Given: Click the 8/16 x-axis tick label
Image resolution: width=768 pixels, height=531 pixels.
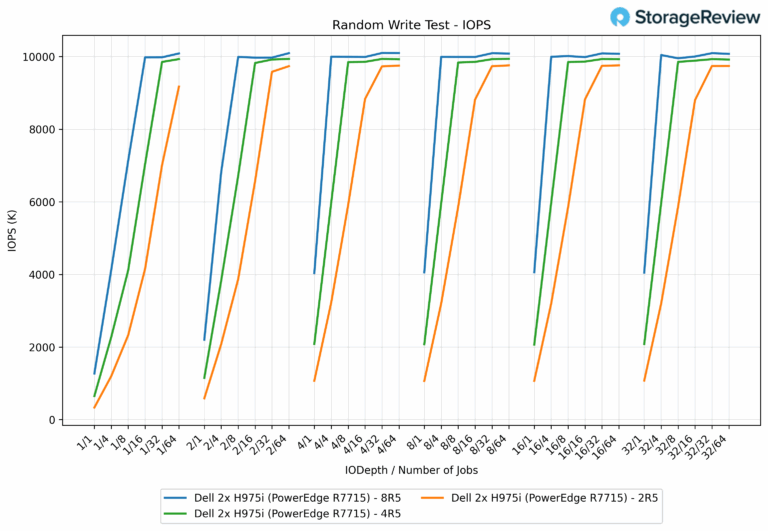Looking at the screenshot, I should coord(464,440).
